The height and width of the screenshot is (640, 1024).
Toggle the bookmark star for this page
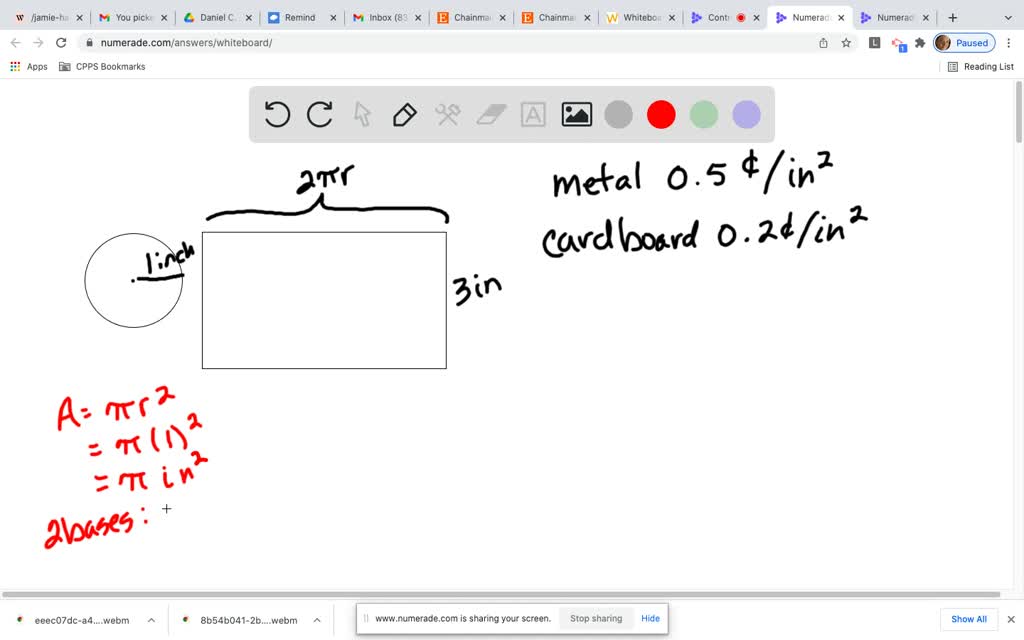(x=846, y=43)
